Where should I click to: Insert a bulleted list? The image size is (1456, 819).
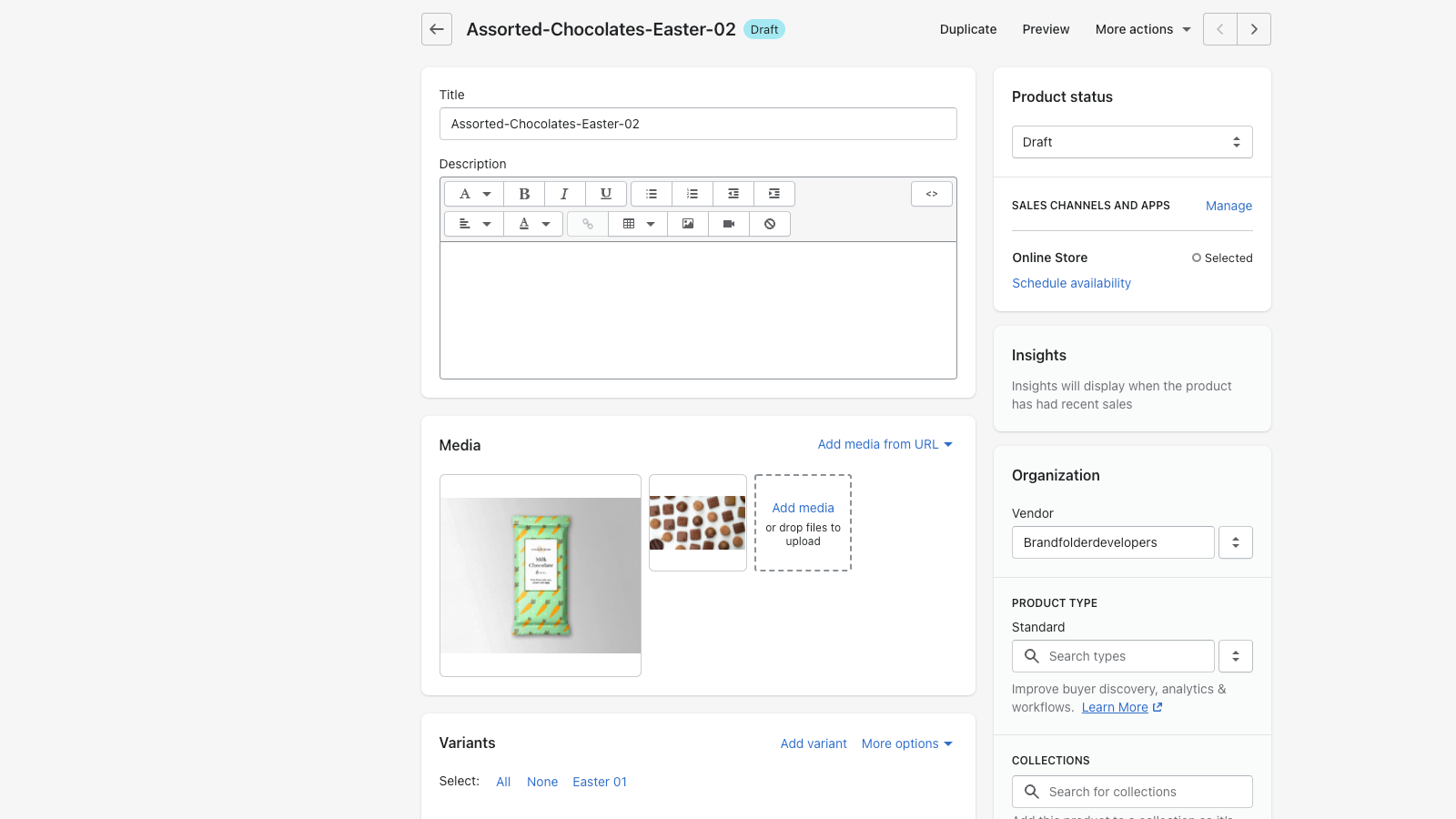(652, 194)
